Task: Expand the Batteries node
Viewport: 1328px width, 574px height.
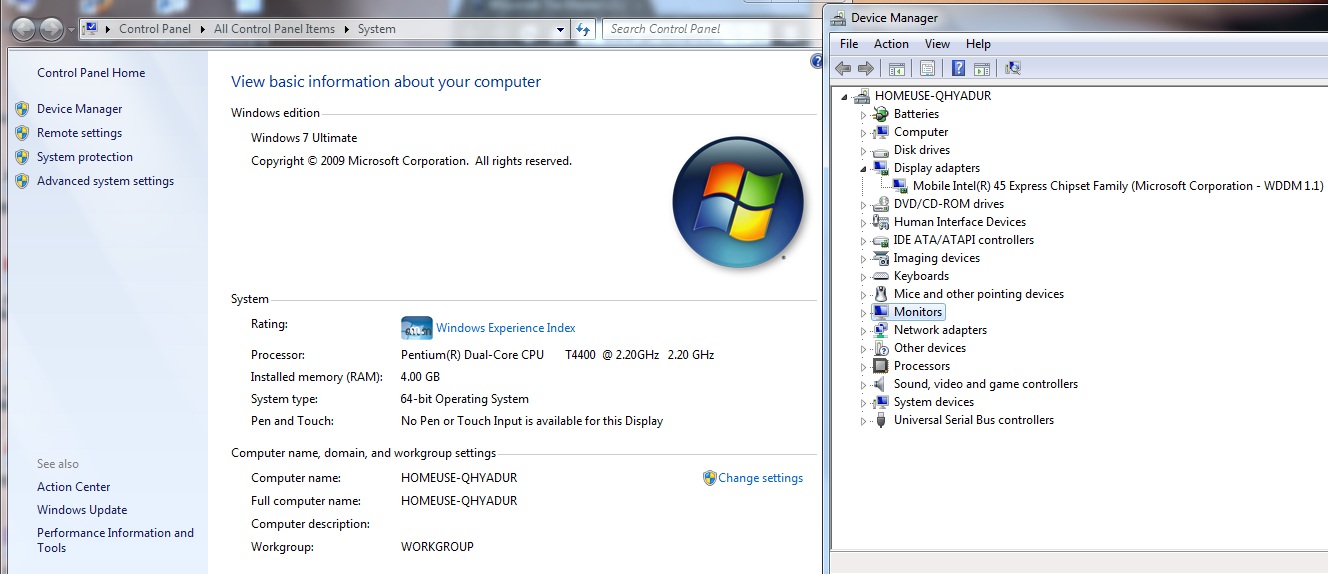Action: (x=863, y=114)
